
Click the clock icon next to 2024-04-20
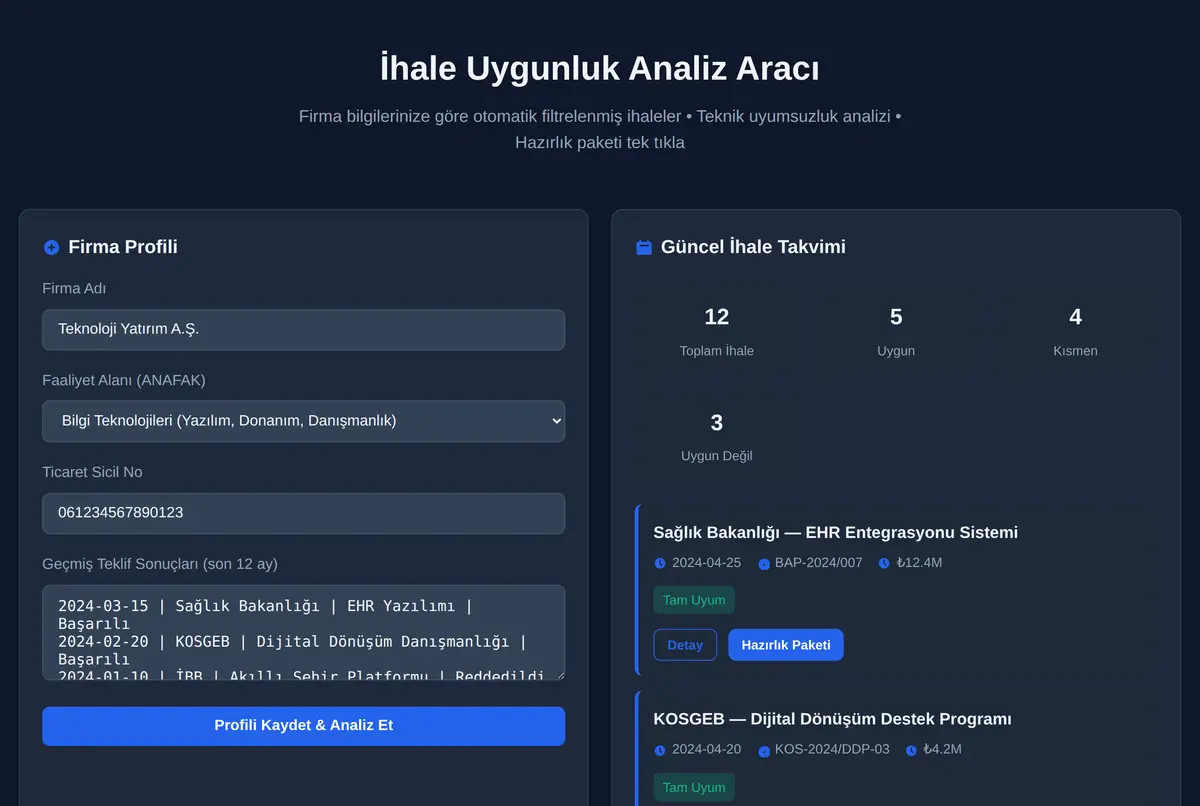660,750
